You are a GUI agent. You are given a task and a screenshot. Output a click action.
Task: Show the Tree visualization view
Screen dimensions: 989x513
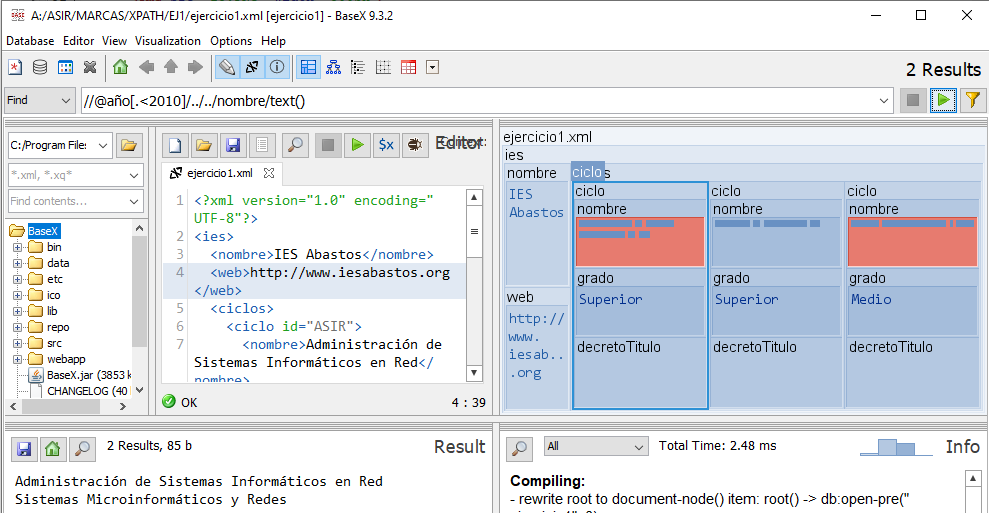coord(333,68)
